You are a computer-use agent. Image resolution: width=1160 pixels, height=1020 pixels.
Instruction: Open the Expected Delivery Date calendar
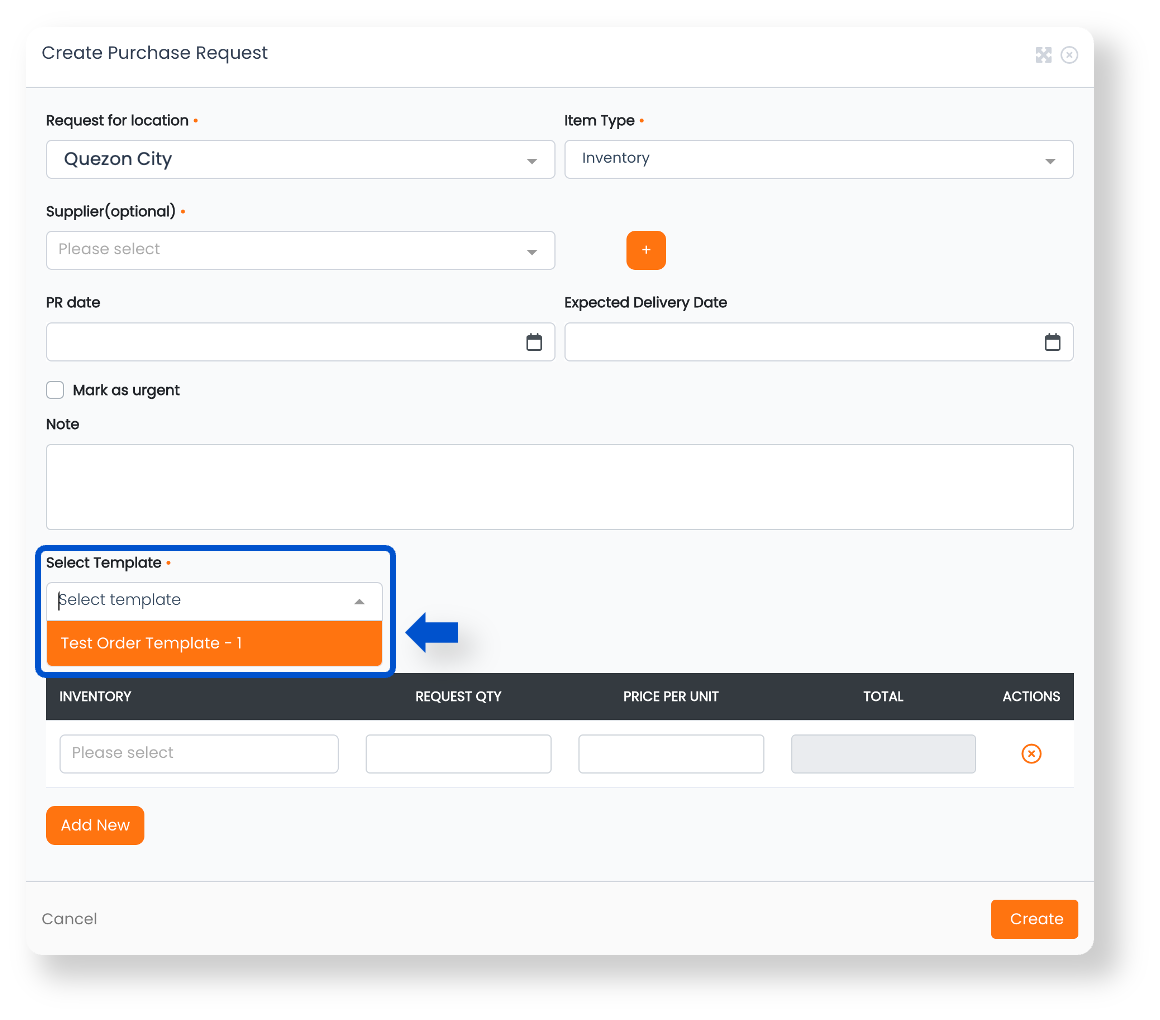[1053, 342]
